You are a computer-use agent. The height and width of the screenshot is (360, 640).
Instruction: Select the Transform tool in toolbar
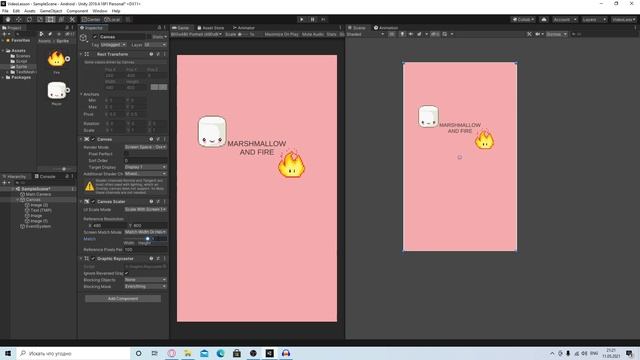pyautogui.click(x=61, y=20)
